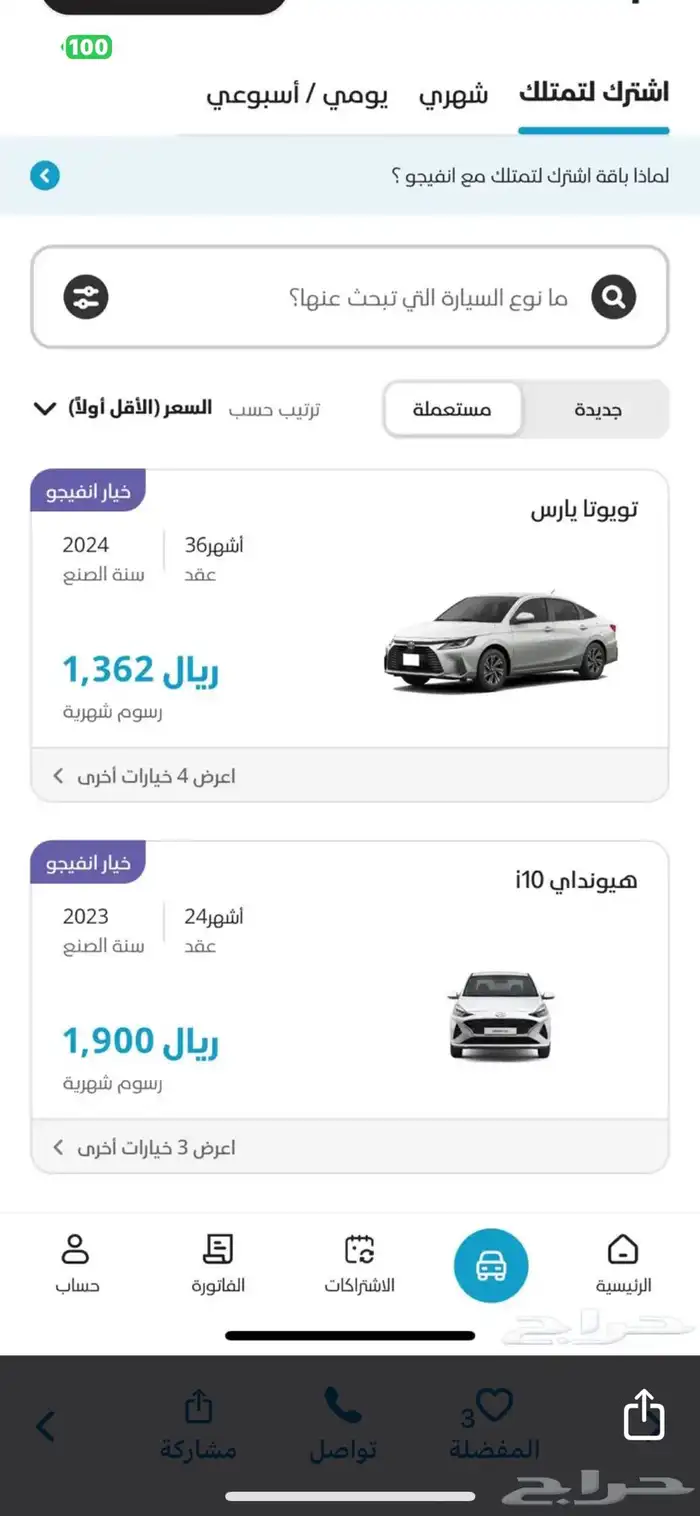The height and width of the screenshot is (1516, 700).
Task: Open الاشتراكات subscriptions icon
Action: pos(360,1261)
